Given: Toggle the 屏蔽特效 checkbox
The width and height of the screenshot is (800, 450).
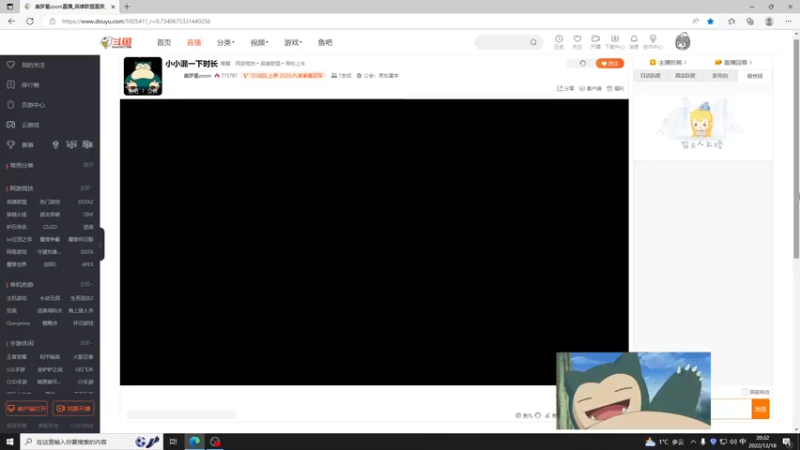Looking at the screenshot, I should click(x=744, y=392).
